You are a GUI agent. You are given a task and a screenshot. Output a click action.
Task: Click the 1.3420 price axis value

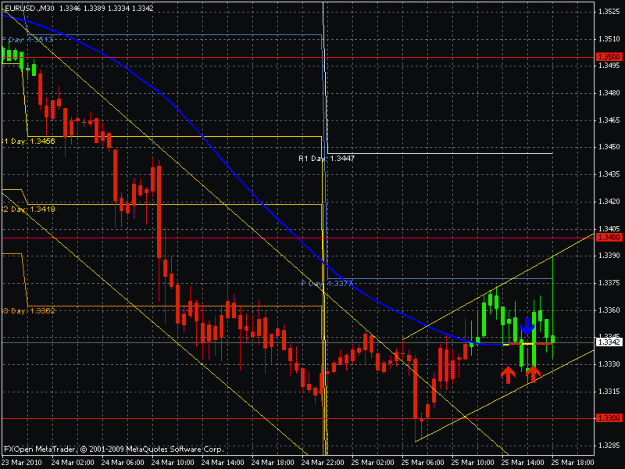tap(609, 202)
